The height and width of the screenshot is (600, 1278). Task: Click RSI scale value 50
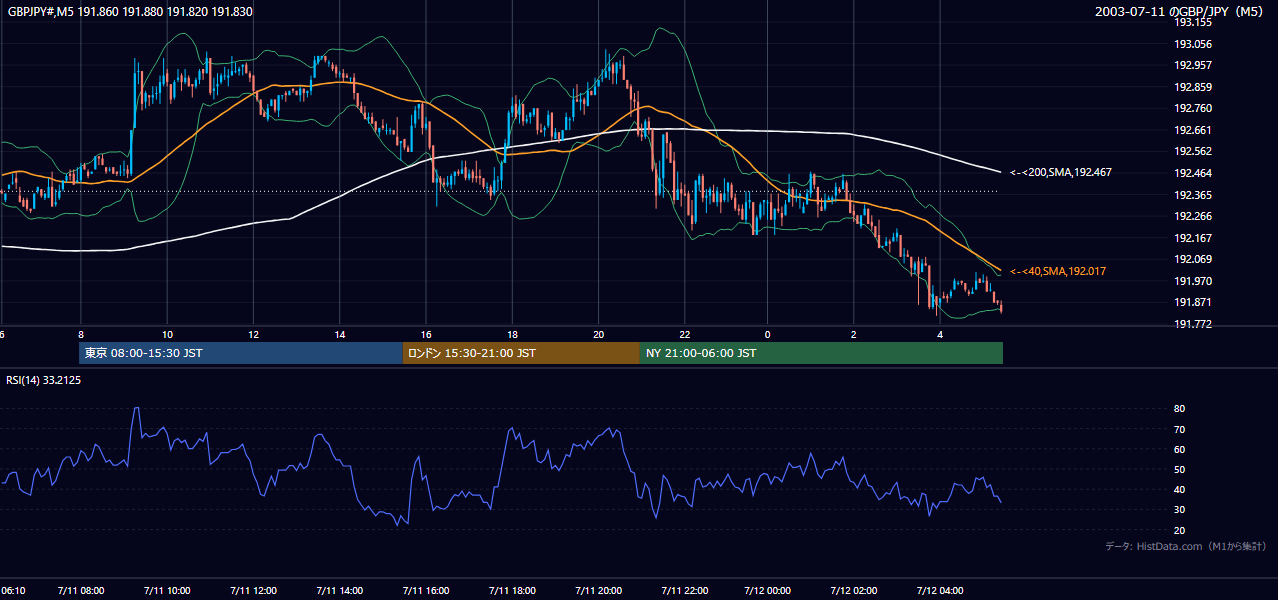click(1180, 469)
